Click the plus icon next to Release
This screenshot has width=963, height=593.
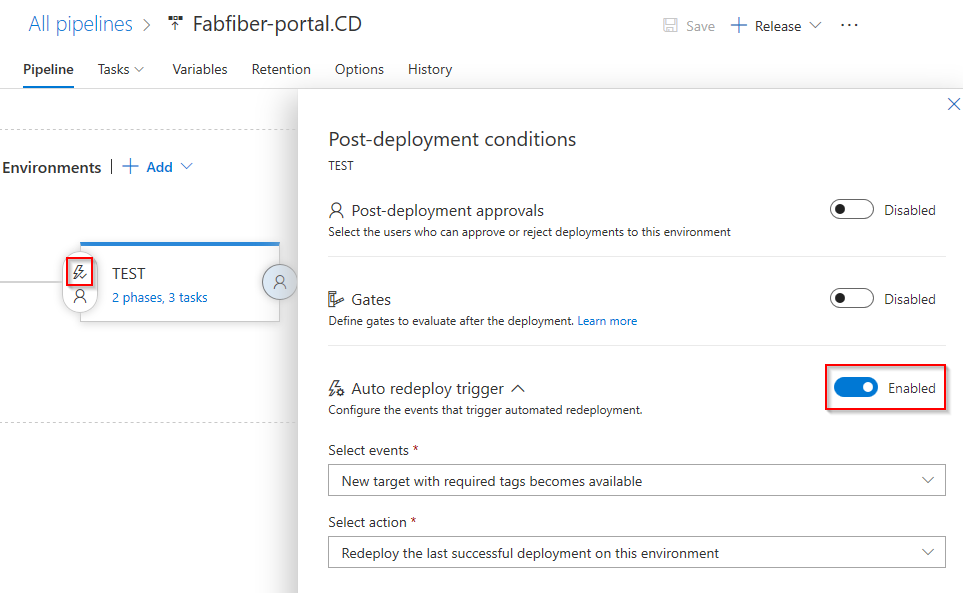(739, 25)
